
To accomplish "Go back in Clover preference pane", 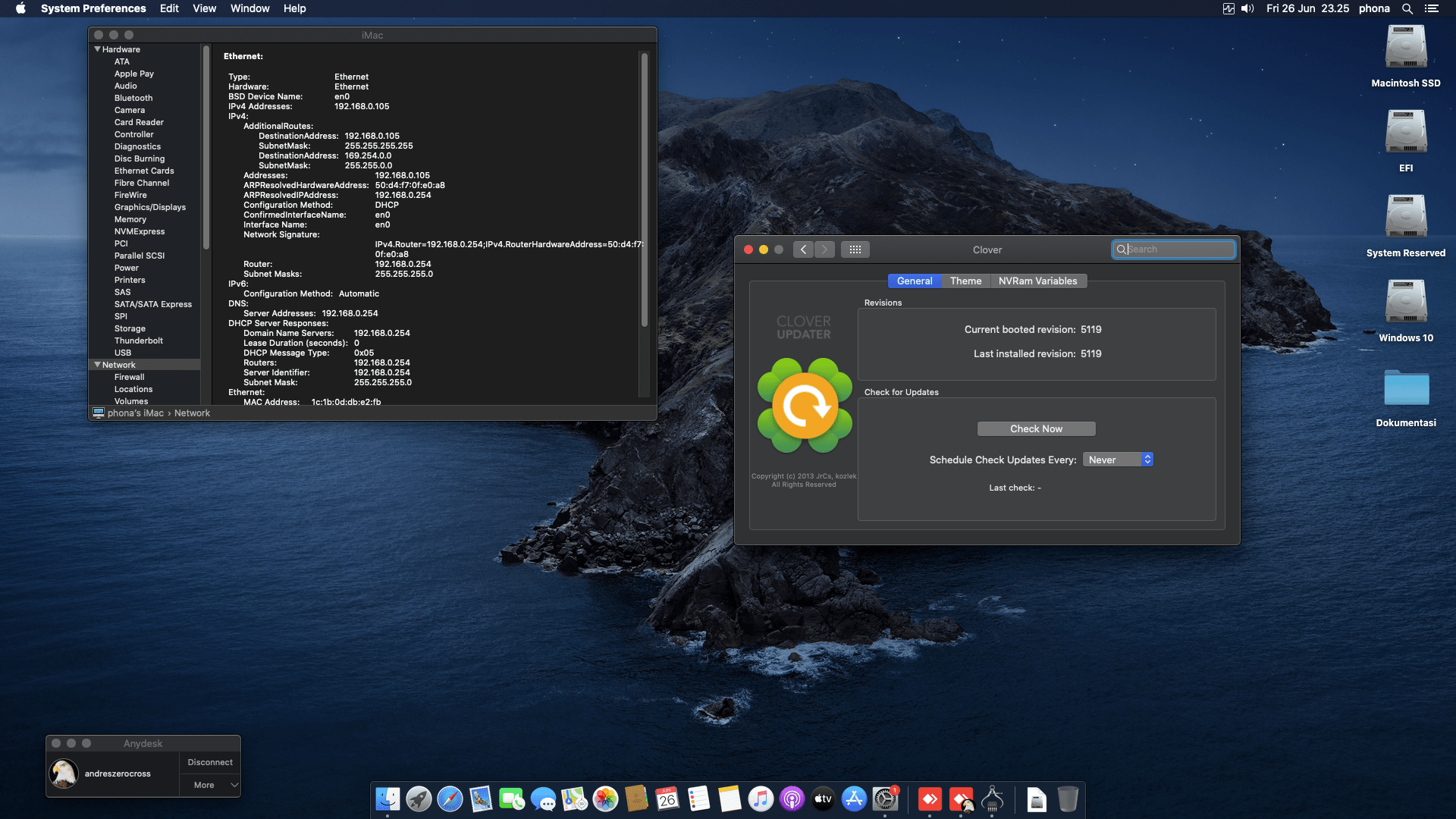I will [803, 249].
